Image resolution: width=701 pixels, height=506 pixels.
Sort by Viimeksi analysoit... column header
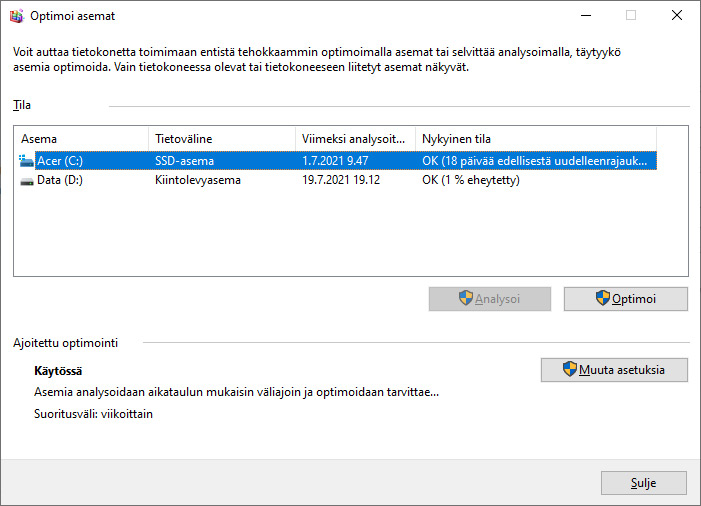[355, 139]
